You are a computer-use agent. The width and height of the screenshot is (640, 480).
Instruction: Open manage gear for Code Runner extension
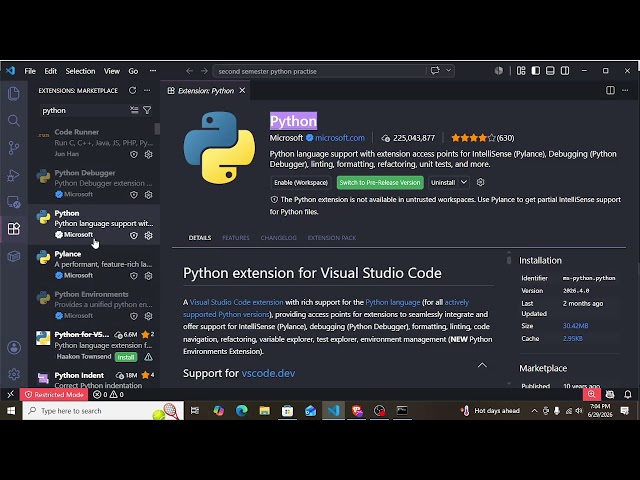point(149,154)
